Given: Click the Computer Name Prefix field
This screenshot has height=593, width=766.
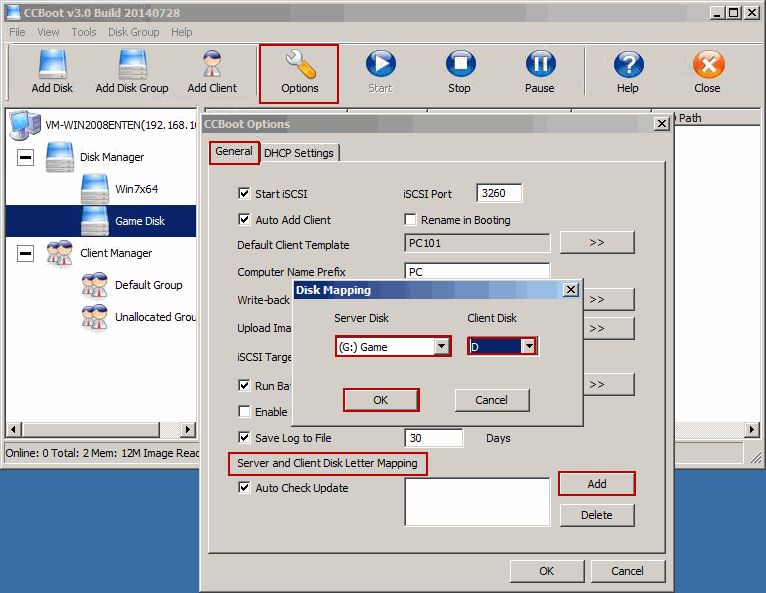Looking at the screenshot, I should [x=477, y=272].
